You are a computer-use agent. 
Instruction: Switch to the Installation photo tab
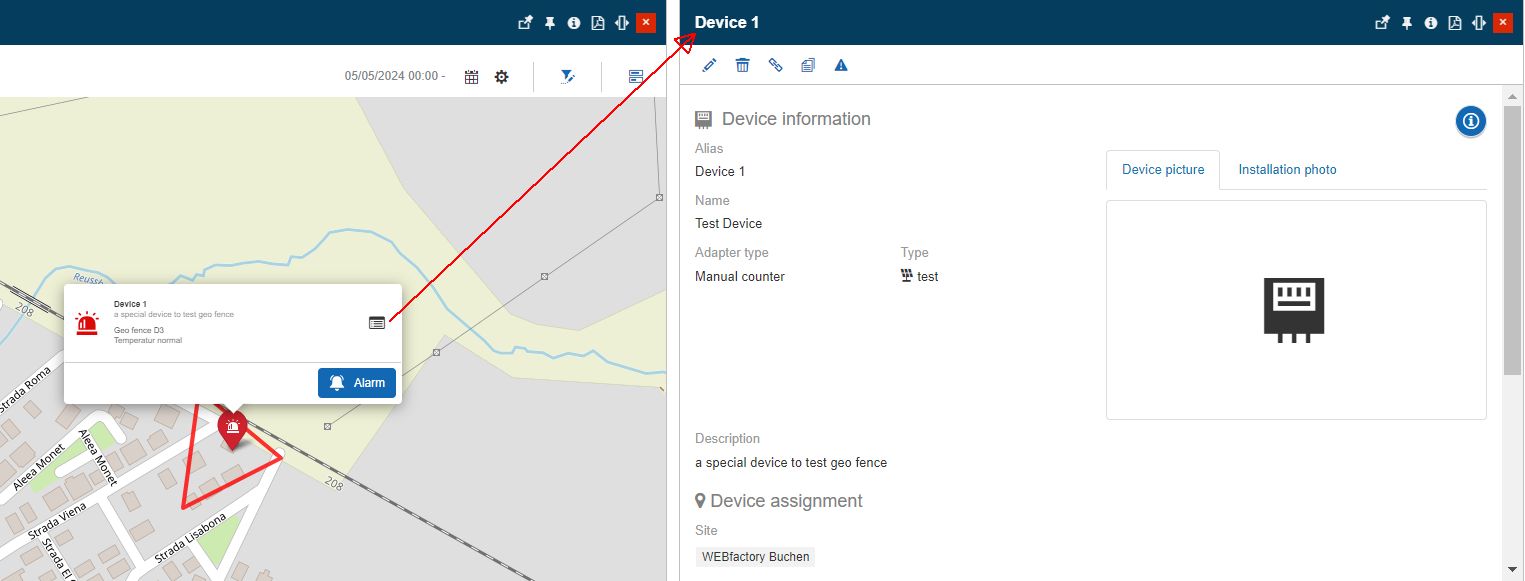tap(1288, 169)
